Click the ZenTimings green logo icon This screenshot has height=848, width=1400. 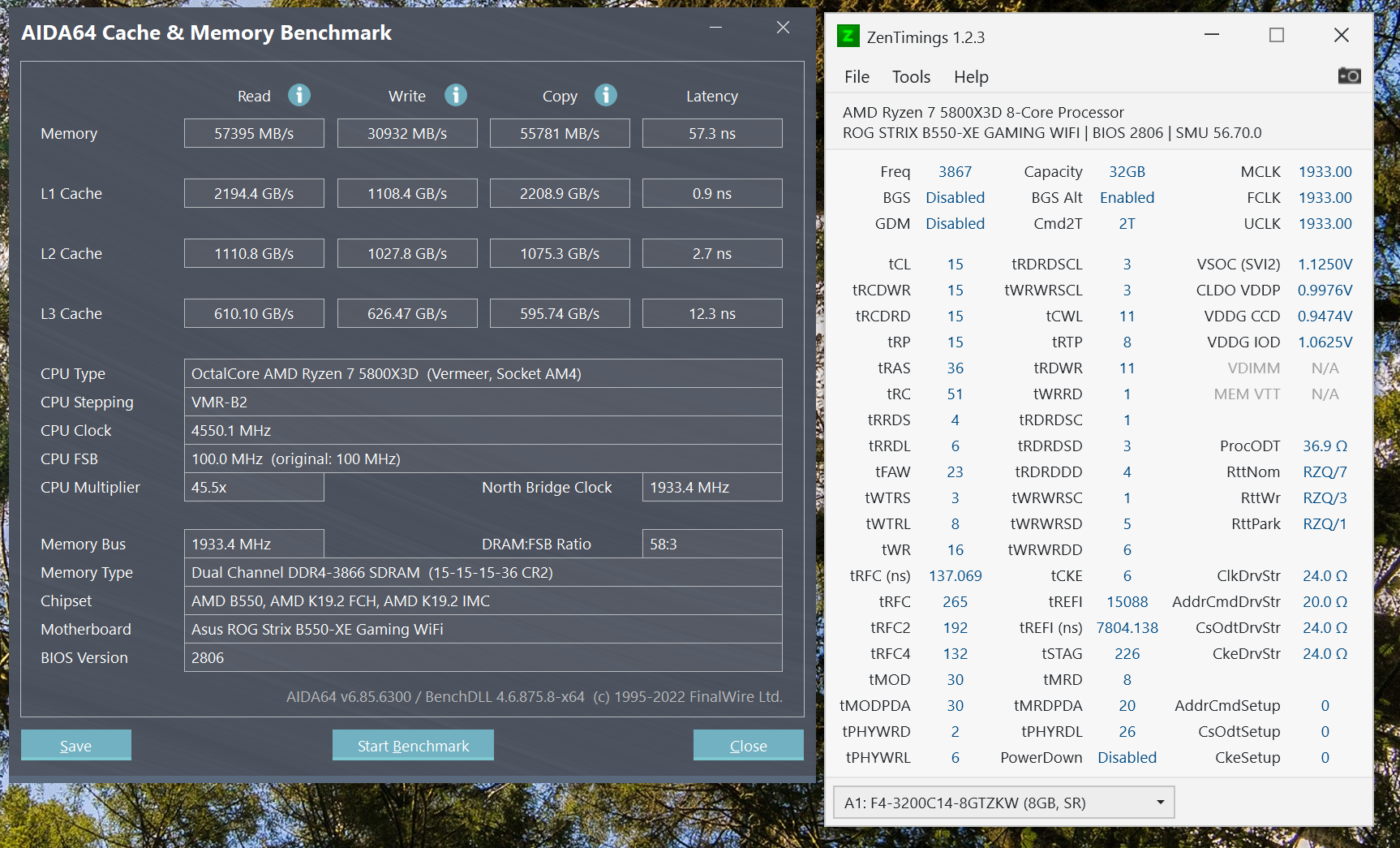click(848, 36)
